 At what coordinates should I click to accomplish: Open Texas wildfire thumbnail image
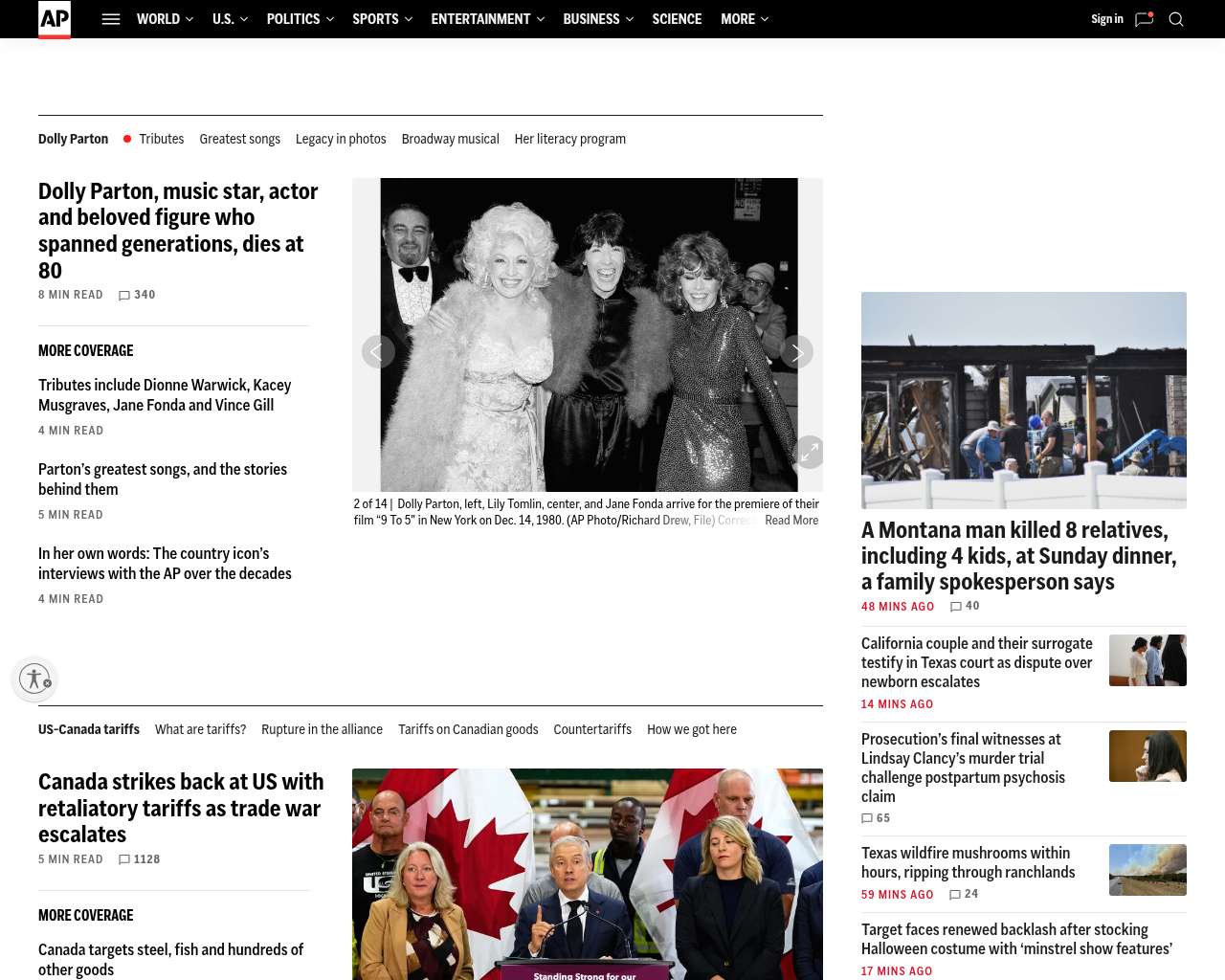(x=1147, y=870)
